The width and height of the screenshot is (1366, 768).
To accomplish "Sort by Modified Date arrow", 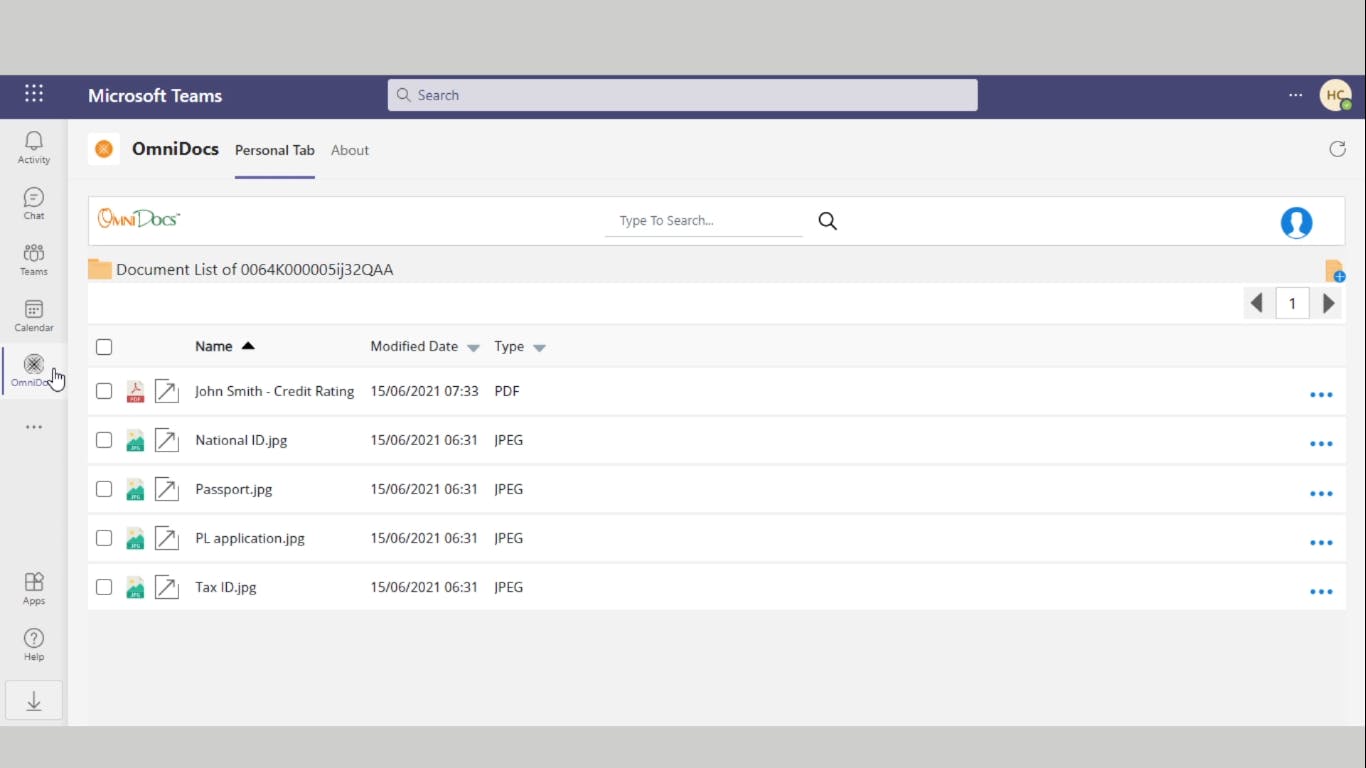I will 473,348.
